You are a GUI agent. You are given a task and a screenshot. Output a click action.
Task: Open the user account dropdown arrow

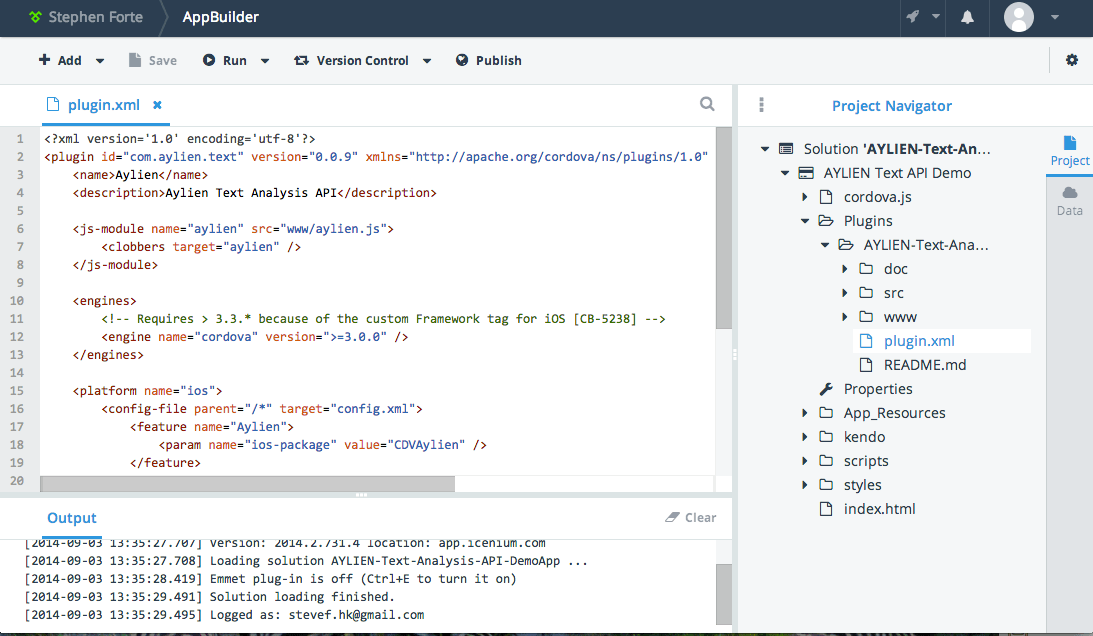[1055, 17]
